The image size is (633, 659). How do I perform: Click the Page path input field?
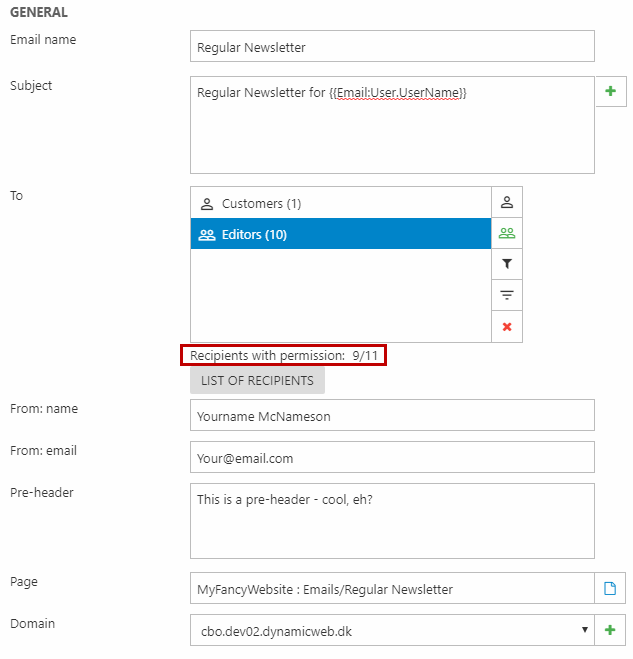pyautogui.click(x=392, y=588)
